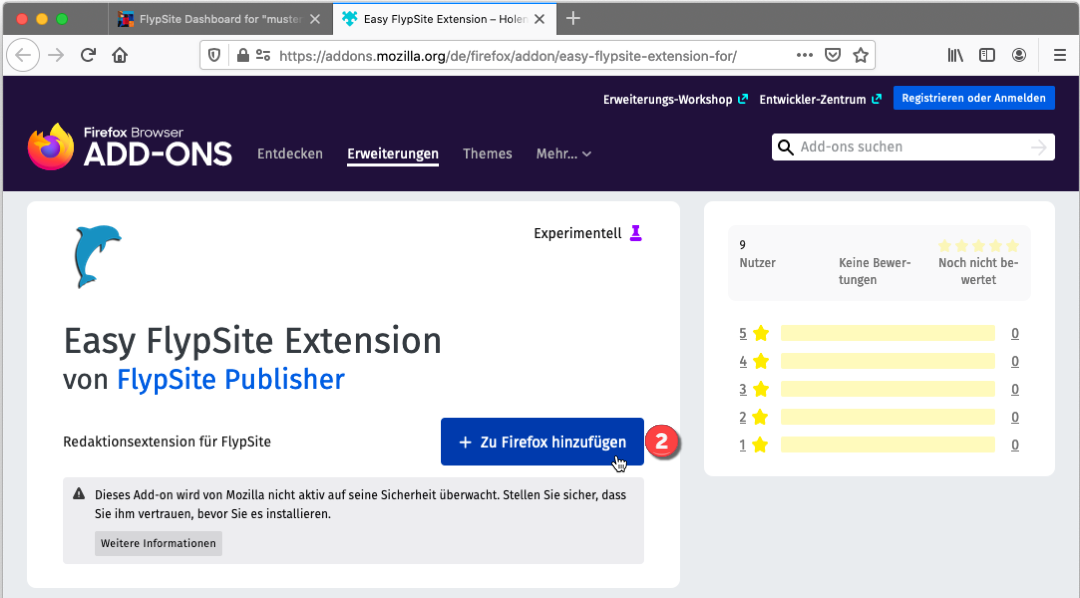
Task: Open the Entdecken section
Action: 290,154
